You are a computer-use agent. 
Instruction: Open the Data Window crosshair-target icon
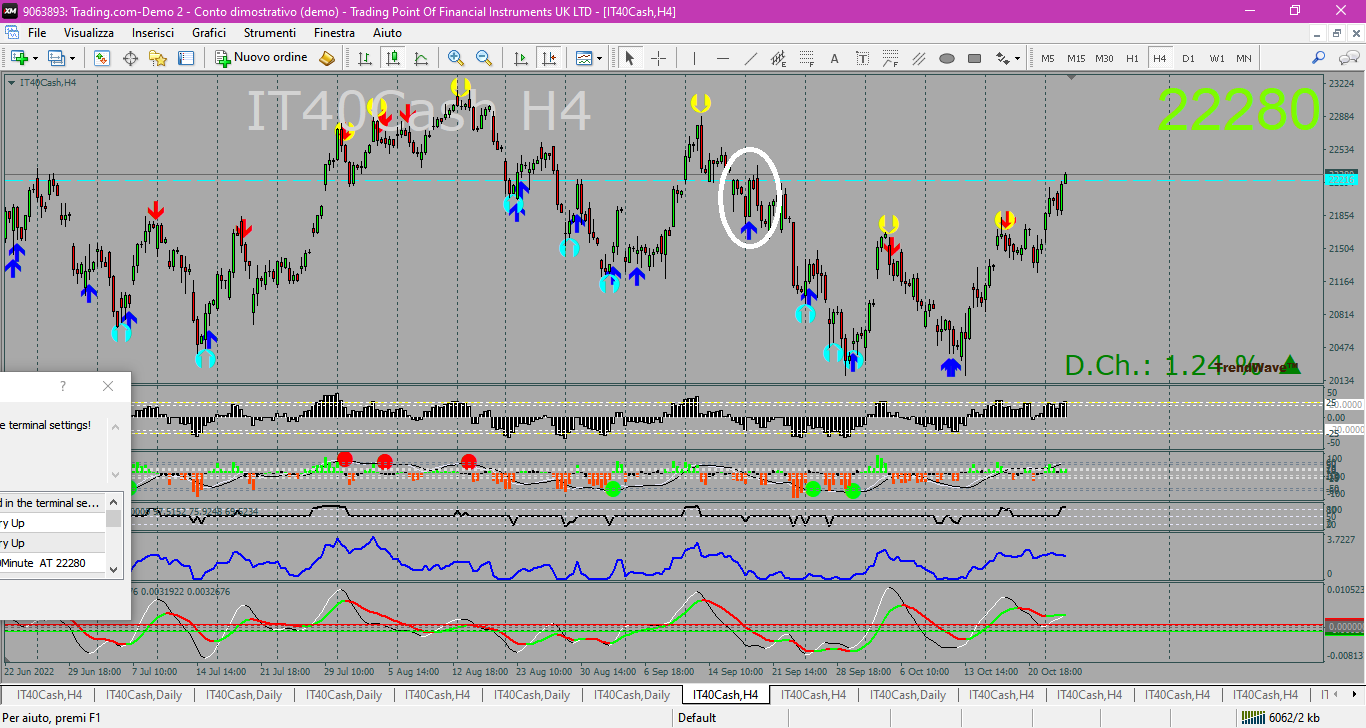(x=130, y=58)
